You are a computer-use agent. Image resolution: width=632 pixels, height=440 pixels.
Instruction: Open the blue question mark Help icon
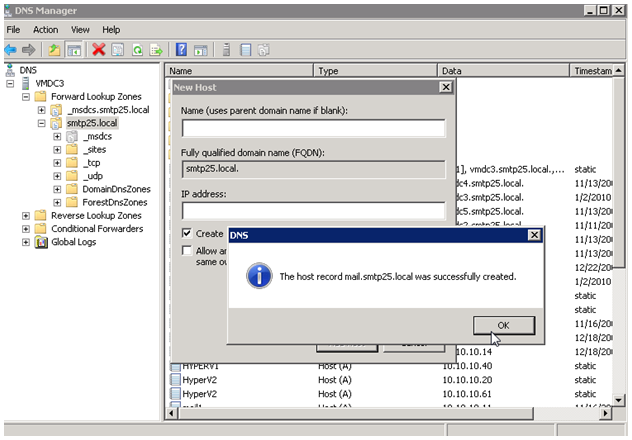[x=181, y=50]
